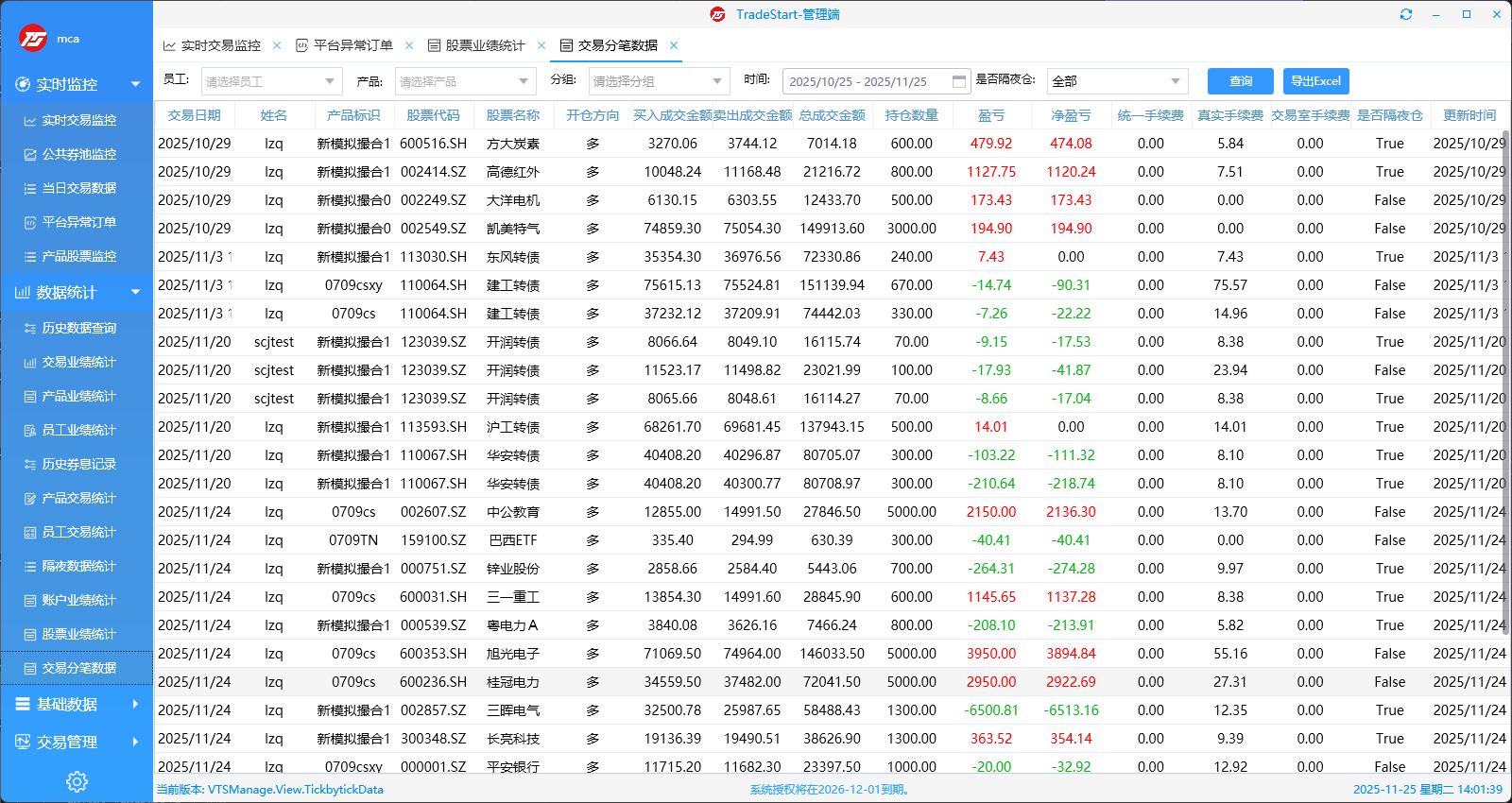Open settings gear at sidebar bottom
This screenshot has width=1512, height=803.
coord(77,781)
